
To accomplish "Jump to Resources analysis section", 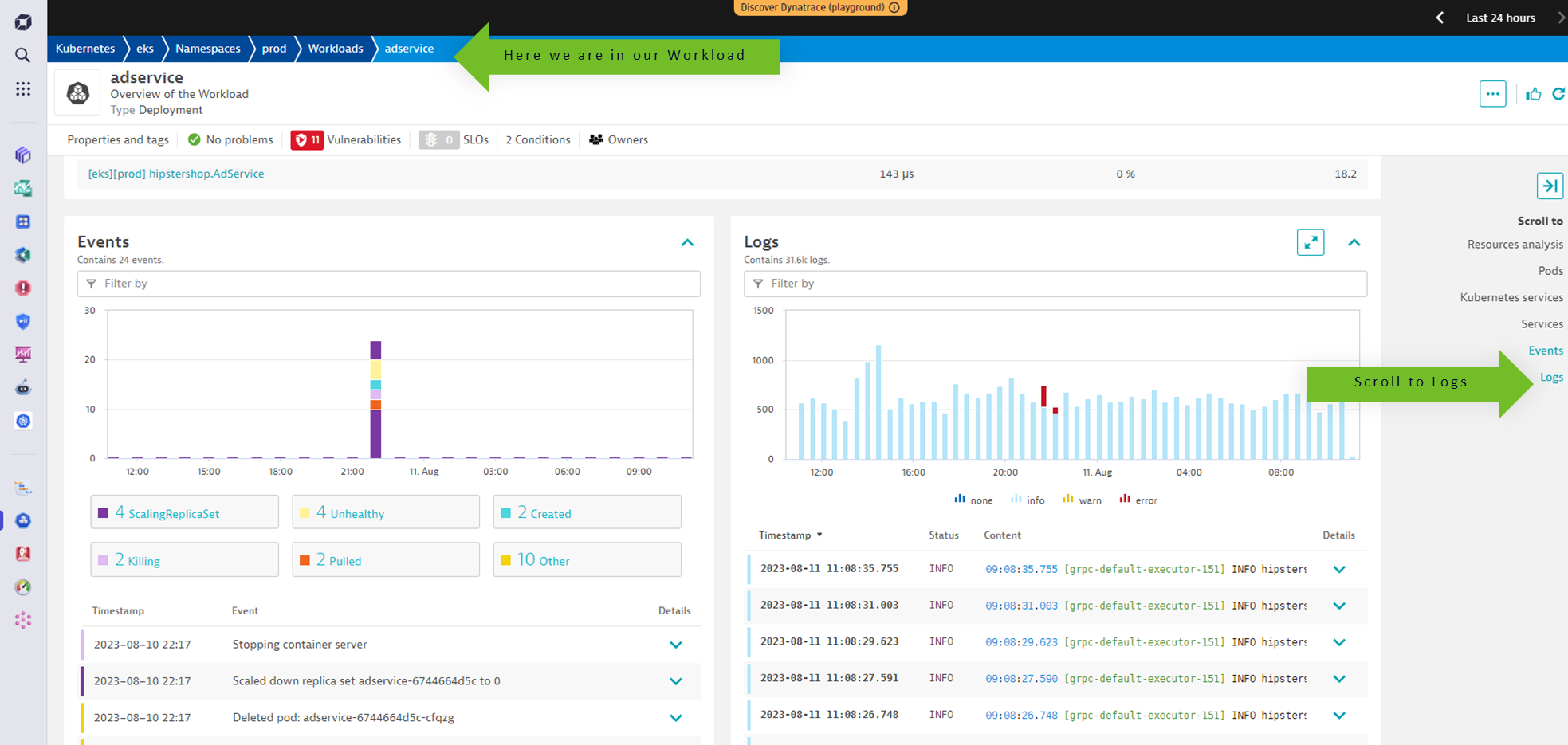I will pyautogui.click(x=1515, y=245).
